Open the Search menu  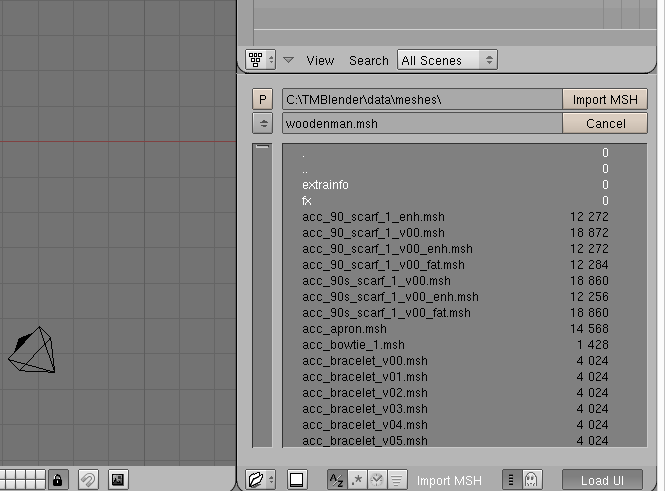[369, 61]
